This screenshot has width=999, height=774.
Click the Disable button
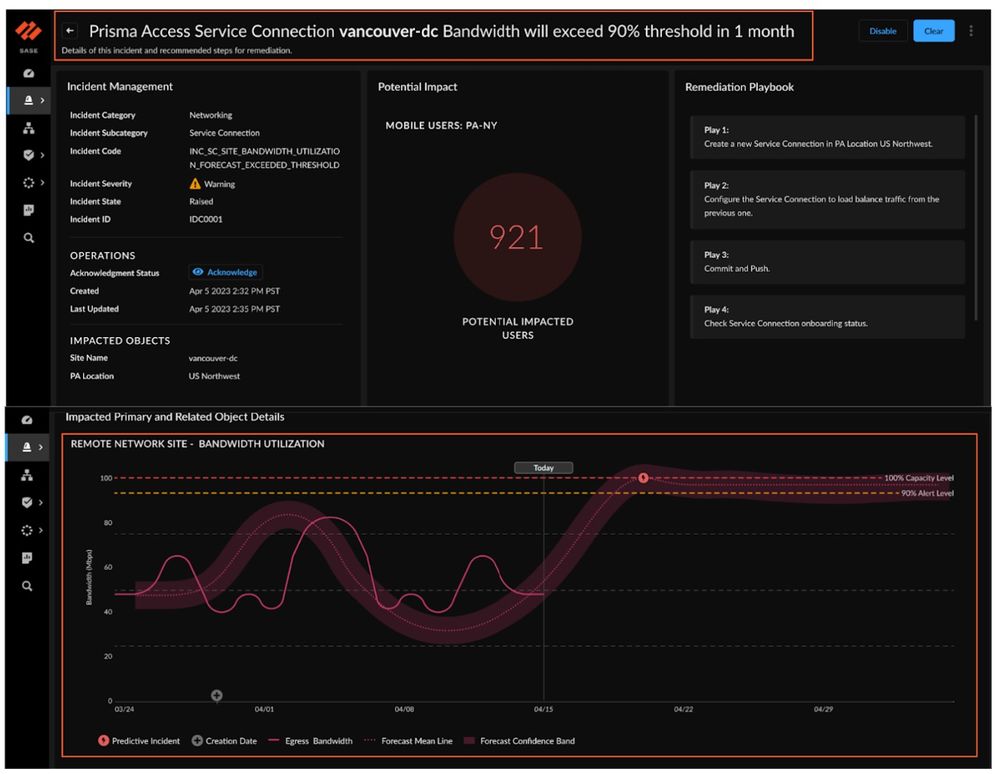[882, 31]
